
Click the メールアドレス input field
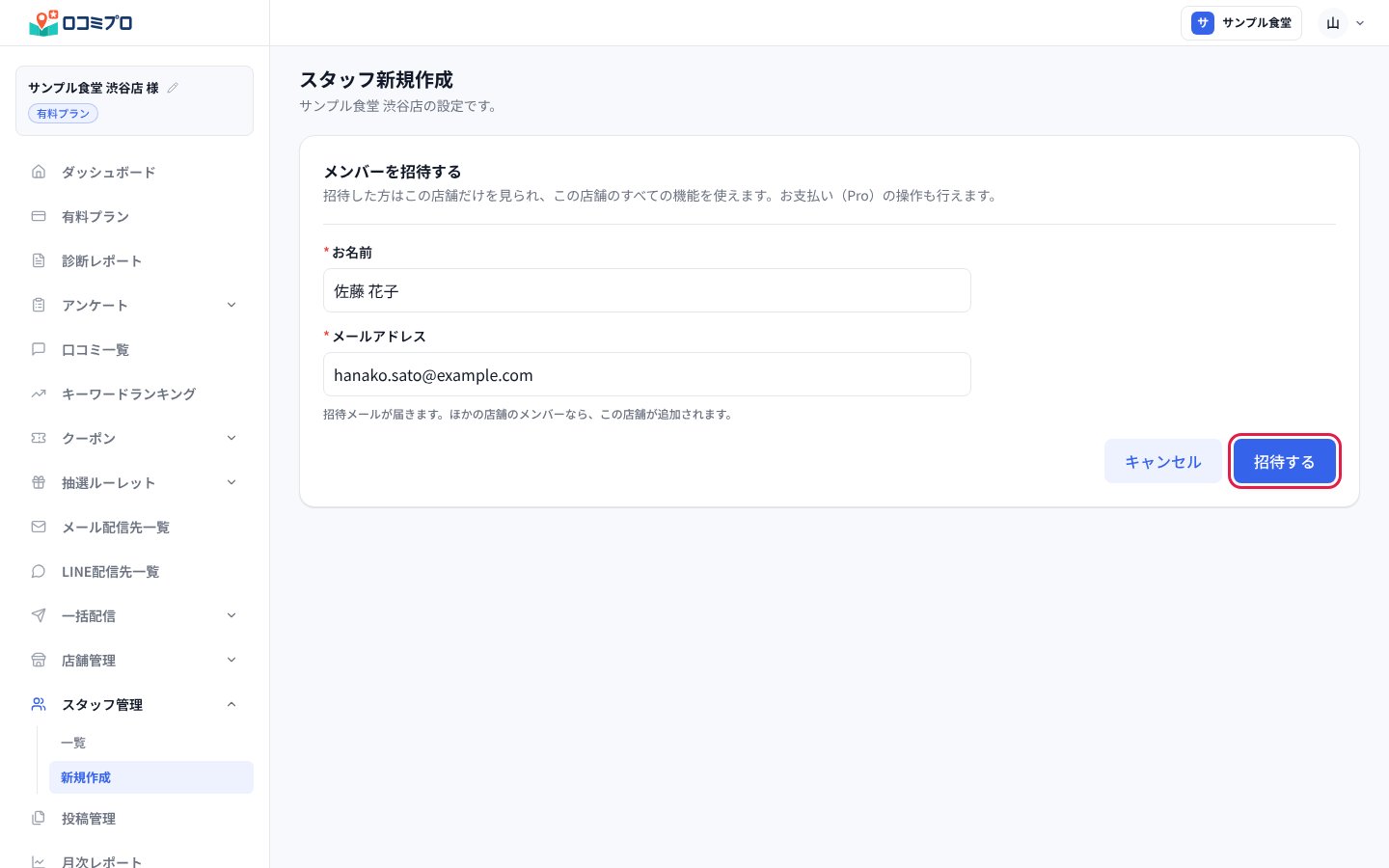pos(647,374)
